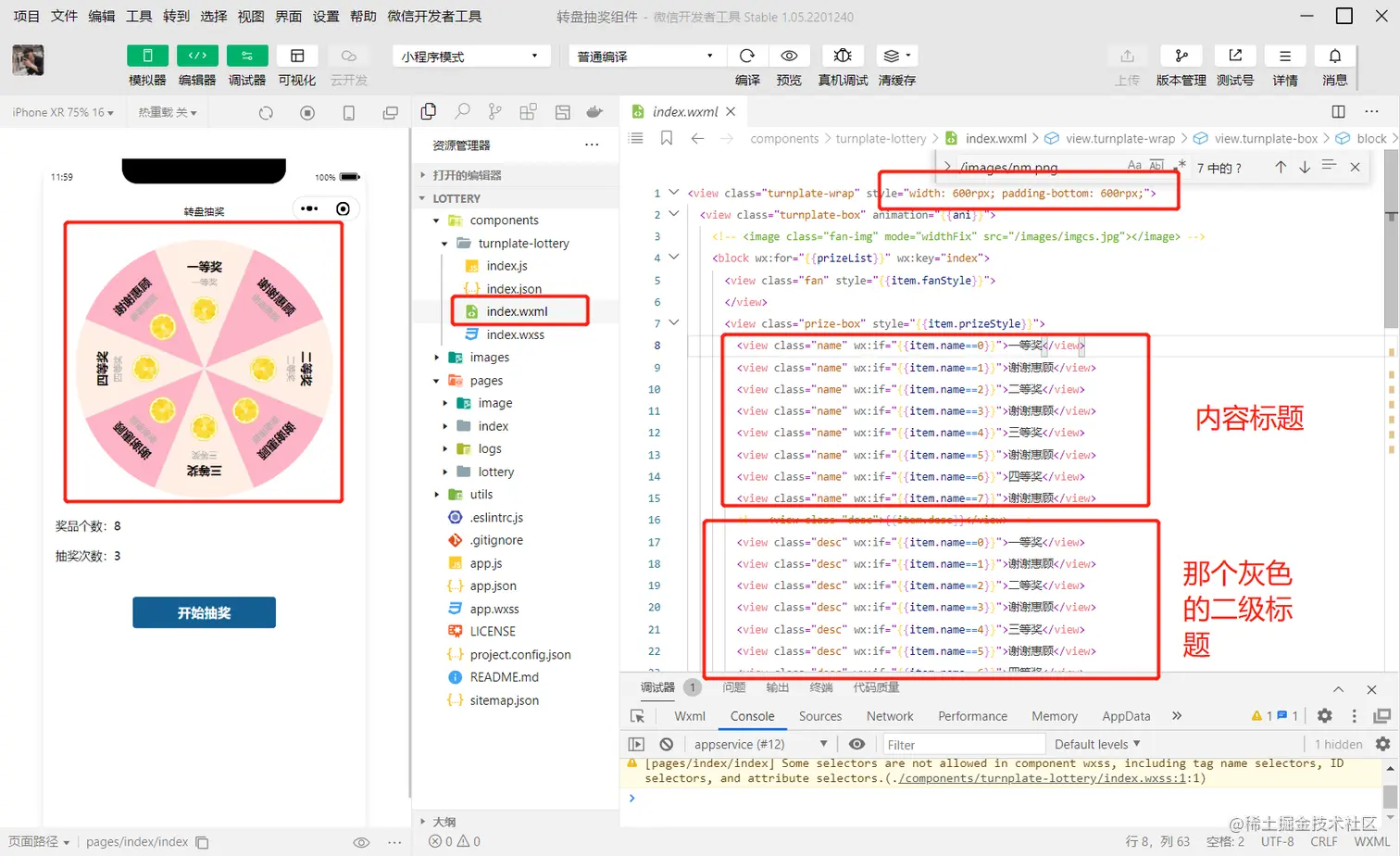The width and height of the screenshot is (1400, 856).
Task: Toggle regex option in find box
Action: [x=1181, y=165]
